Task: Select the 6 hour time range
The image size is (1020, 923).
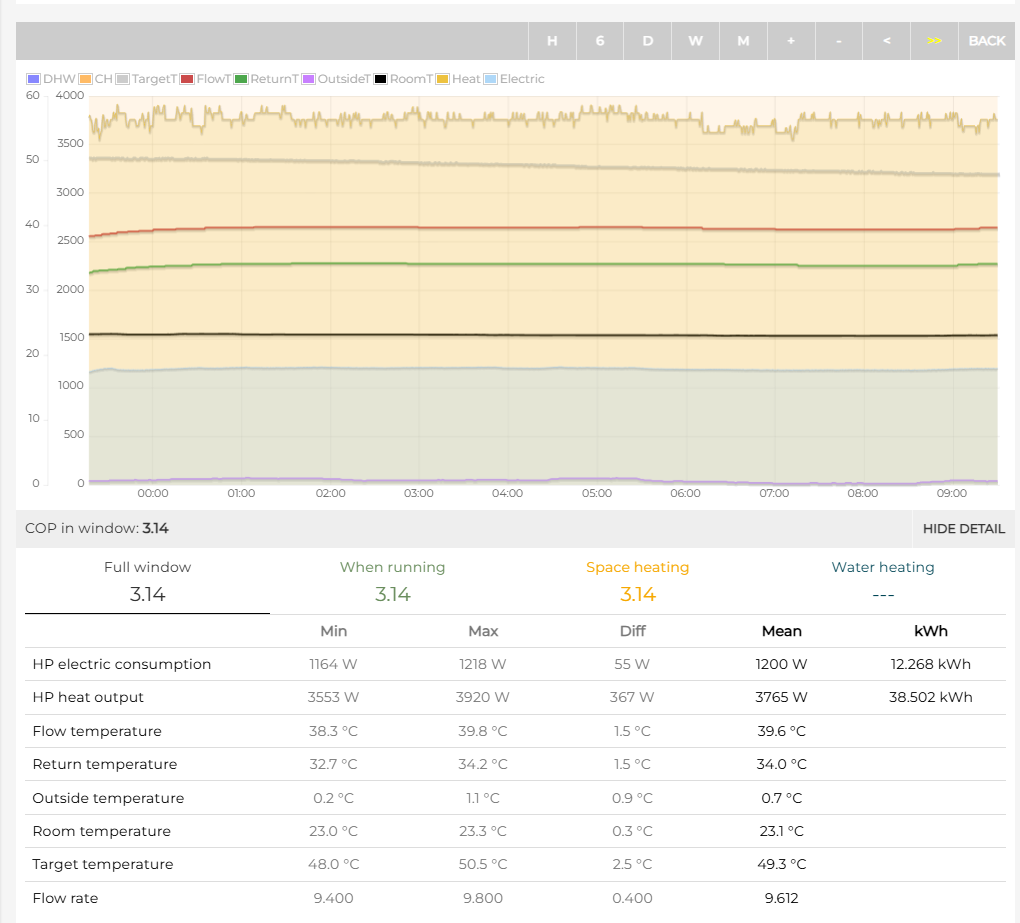Action: (x=600, y=41)
